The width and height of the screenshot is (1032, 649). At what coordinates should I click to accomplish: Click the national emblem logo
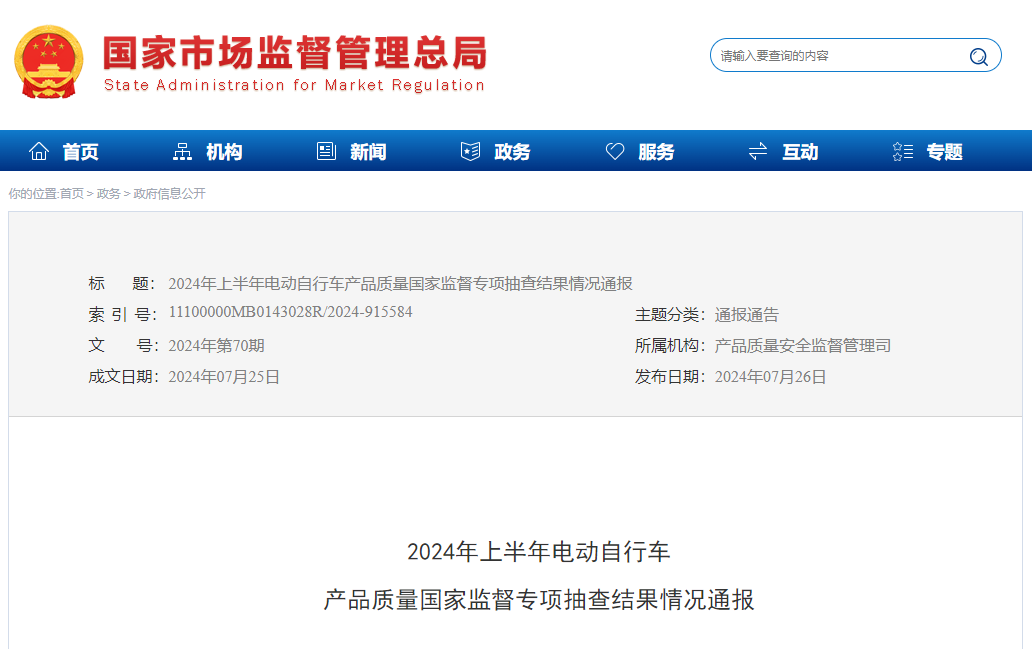point(48,62)
